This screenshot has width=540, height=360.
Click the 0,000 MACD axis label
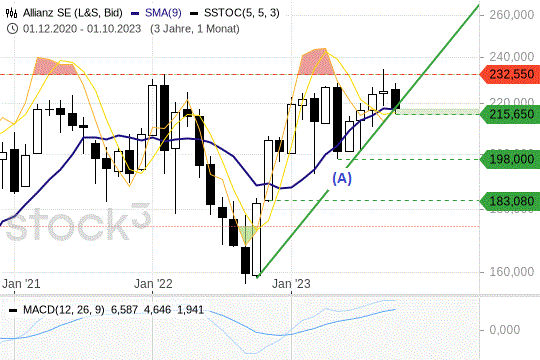pos(505,330)
